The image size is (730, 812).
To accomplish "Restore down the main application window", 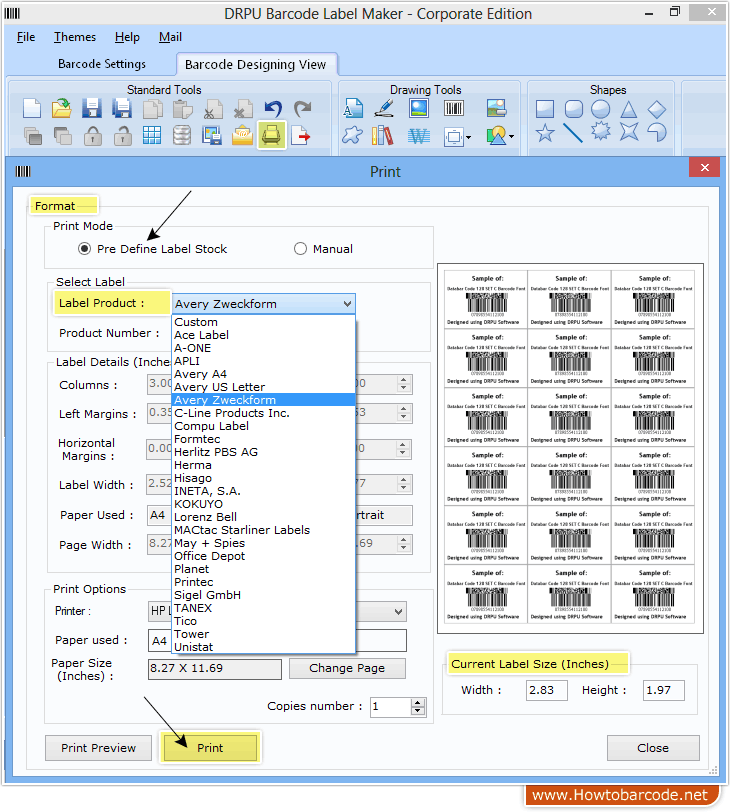I will tap(675, 12).
